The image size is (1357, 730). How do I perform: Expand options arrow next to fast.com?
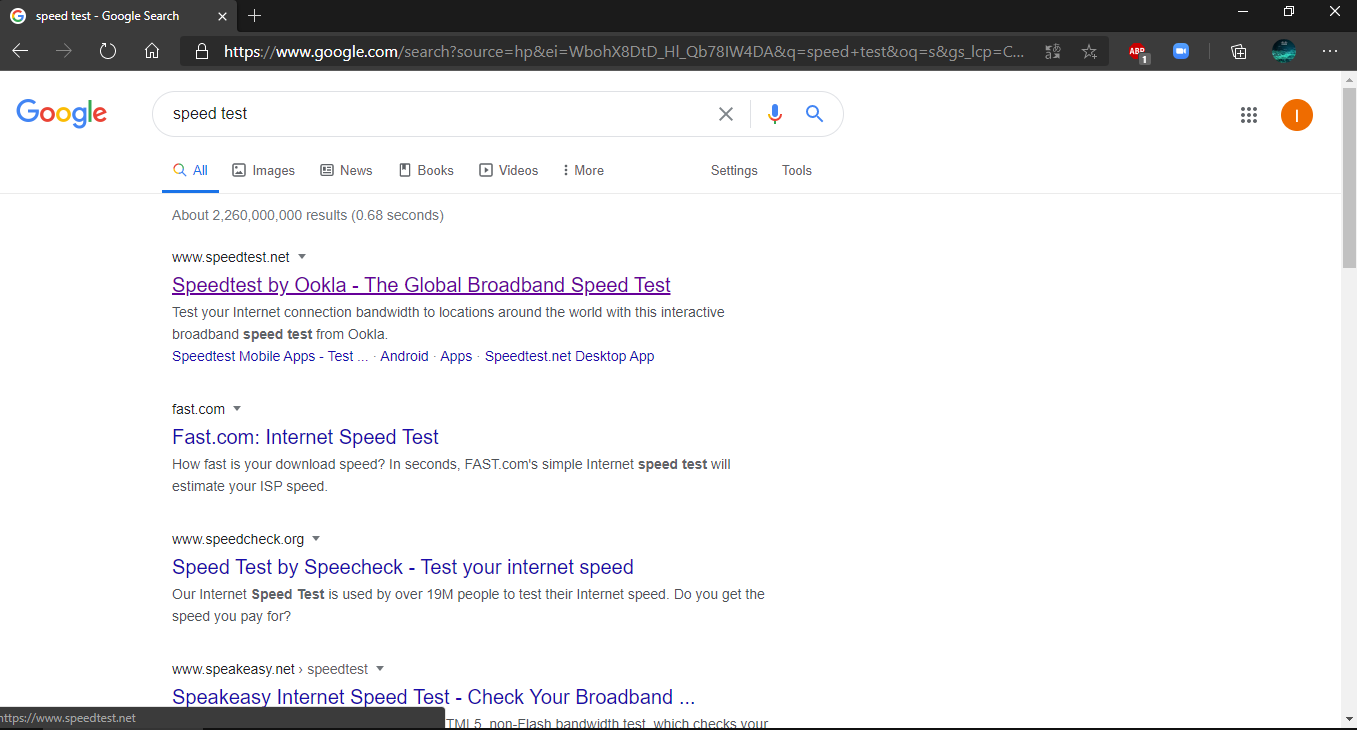pyautogui.click(x=237, y=409)
